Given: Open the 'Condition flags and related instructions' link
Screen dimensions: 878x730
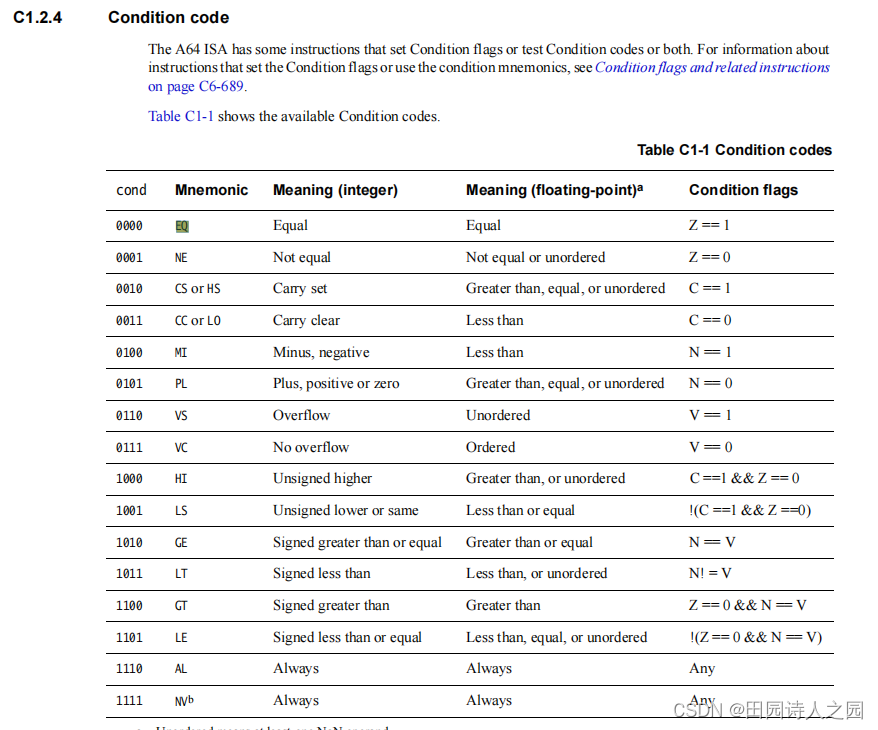Looking at the screenshot, I should pyautogui.click(x=712, y=67).
